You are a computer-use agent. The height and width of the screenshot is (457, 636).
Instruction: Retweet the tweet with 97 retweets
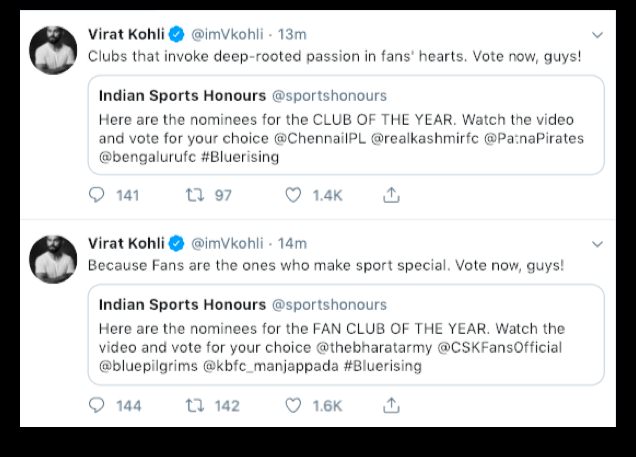click(x=195, y=195)
